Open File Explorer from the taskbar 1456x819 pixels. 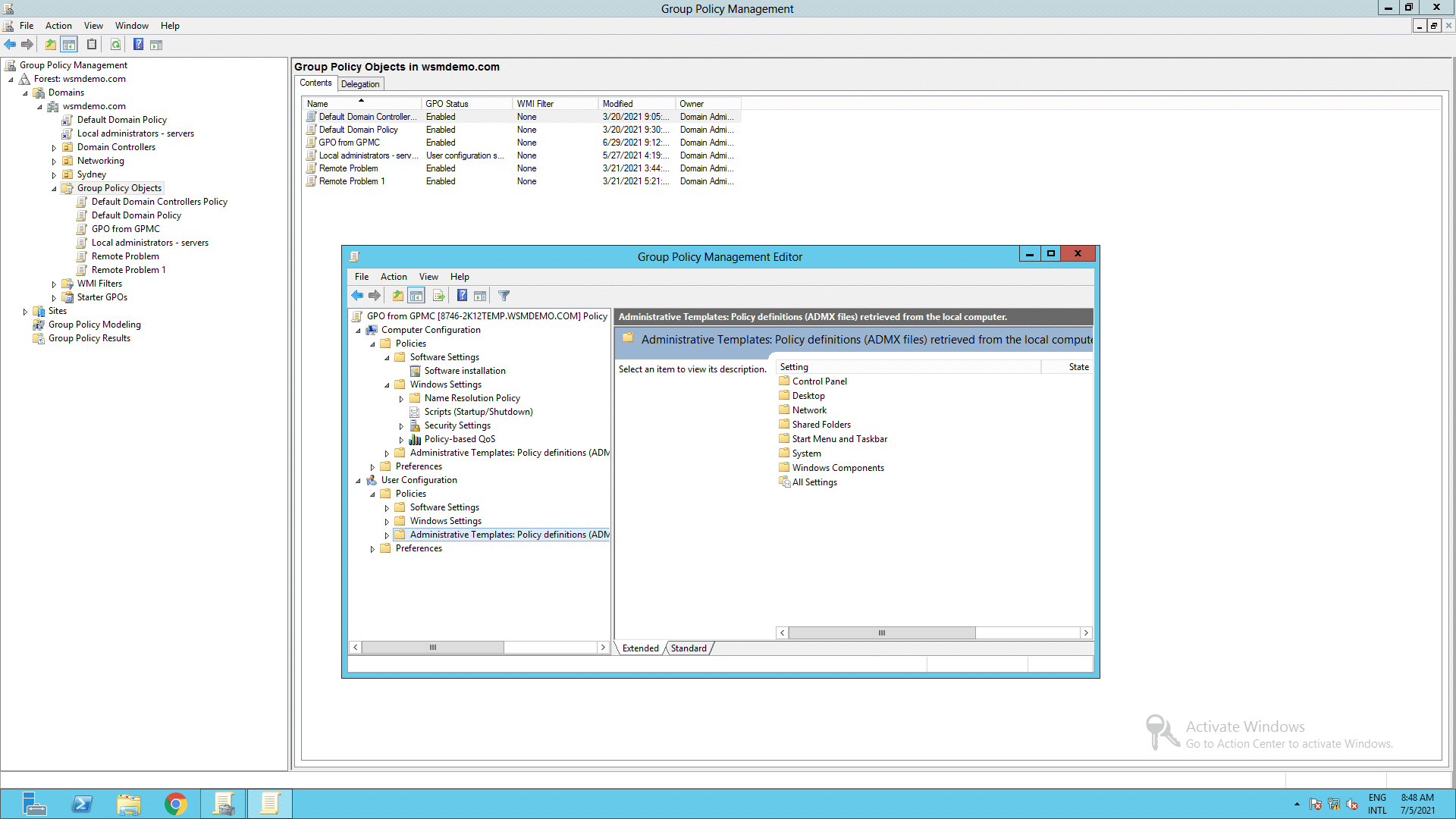(129, 804)
